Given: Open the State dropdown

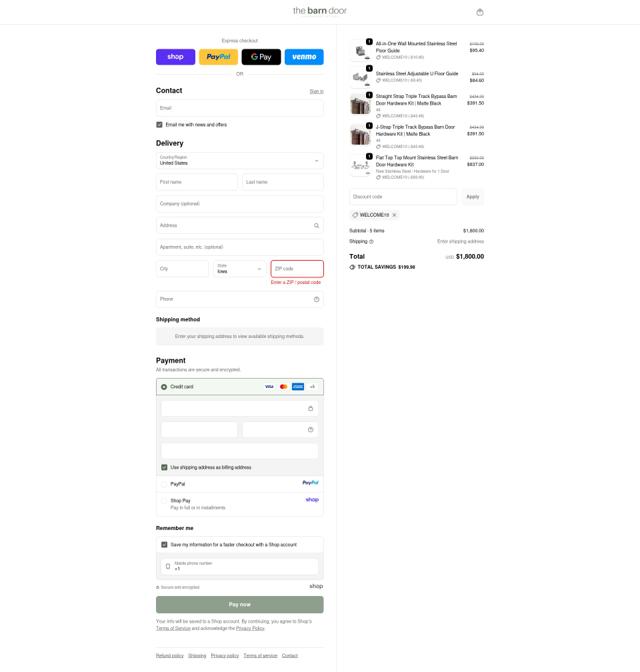Looking at the screenshot, I should tap(240, 269).
